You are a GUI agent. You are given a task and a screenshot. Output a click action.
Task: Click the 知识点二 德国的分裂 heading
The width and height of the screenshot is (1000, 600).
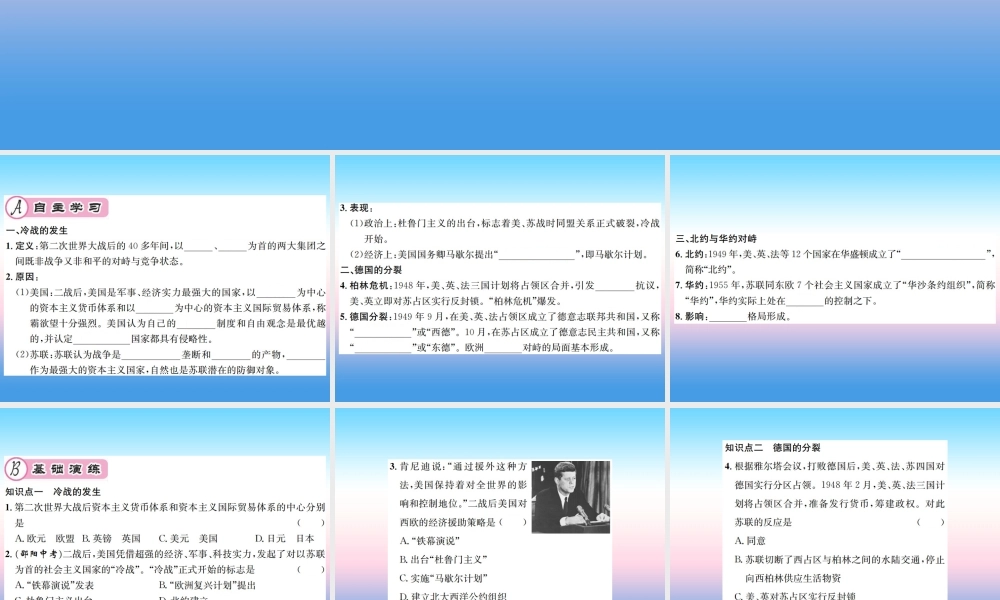coord(772,447)
